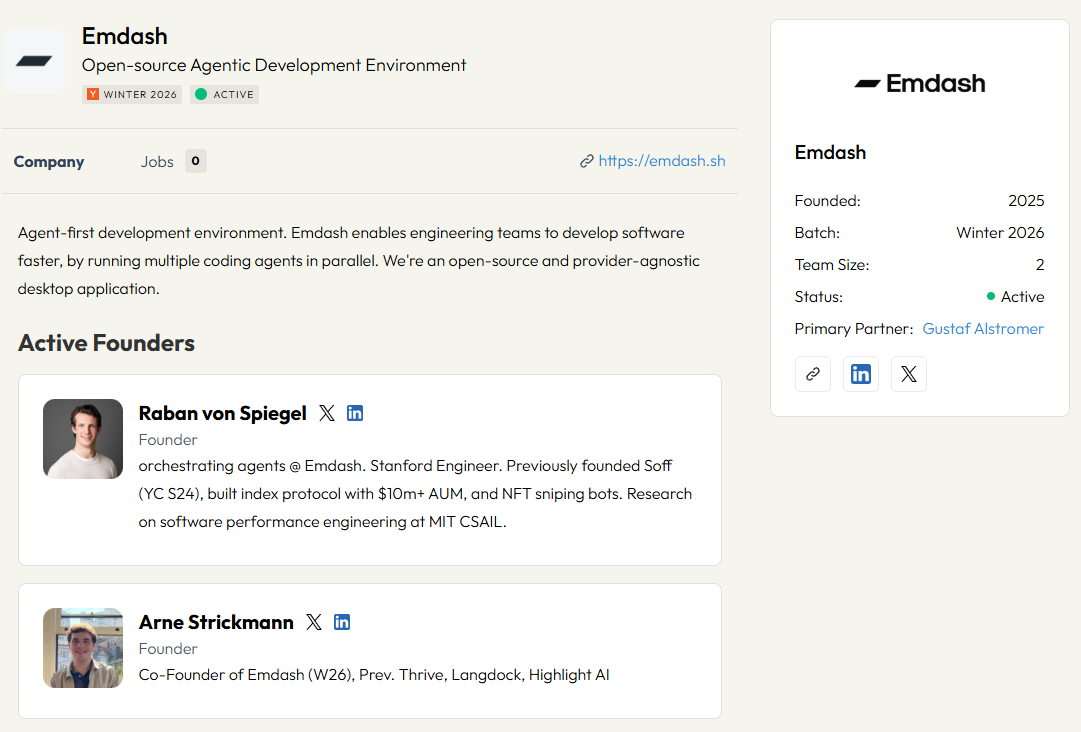Open Raban von Spiegel's LinkedIn icon

point(355,413)
